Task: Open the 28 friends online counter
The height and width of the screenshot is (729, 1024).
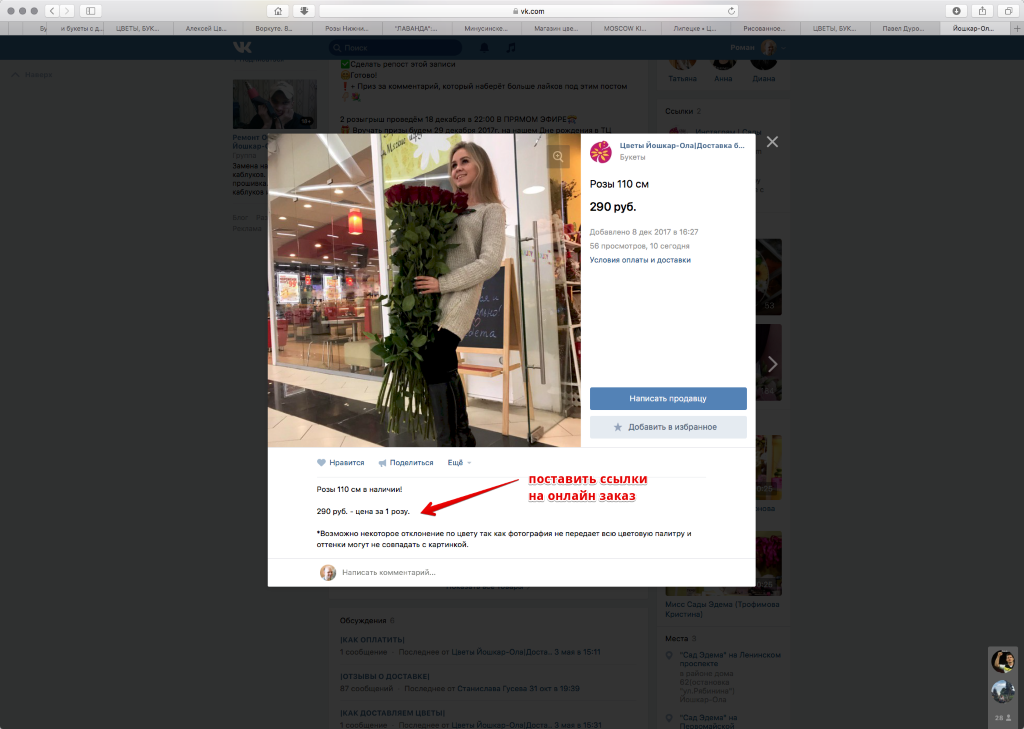Action: click(x=1002, y=717)
